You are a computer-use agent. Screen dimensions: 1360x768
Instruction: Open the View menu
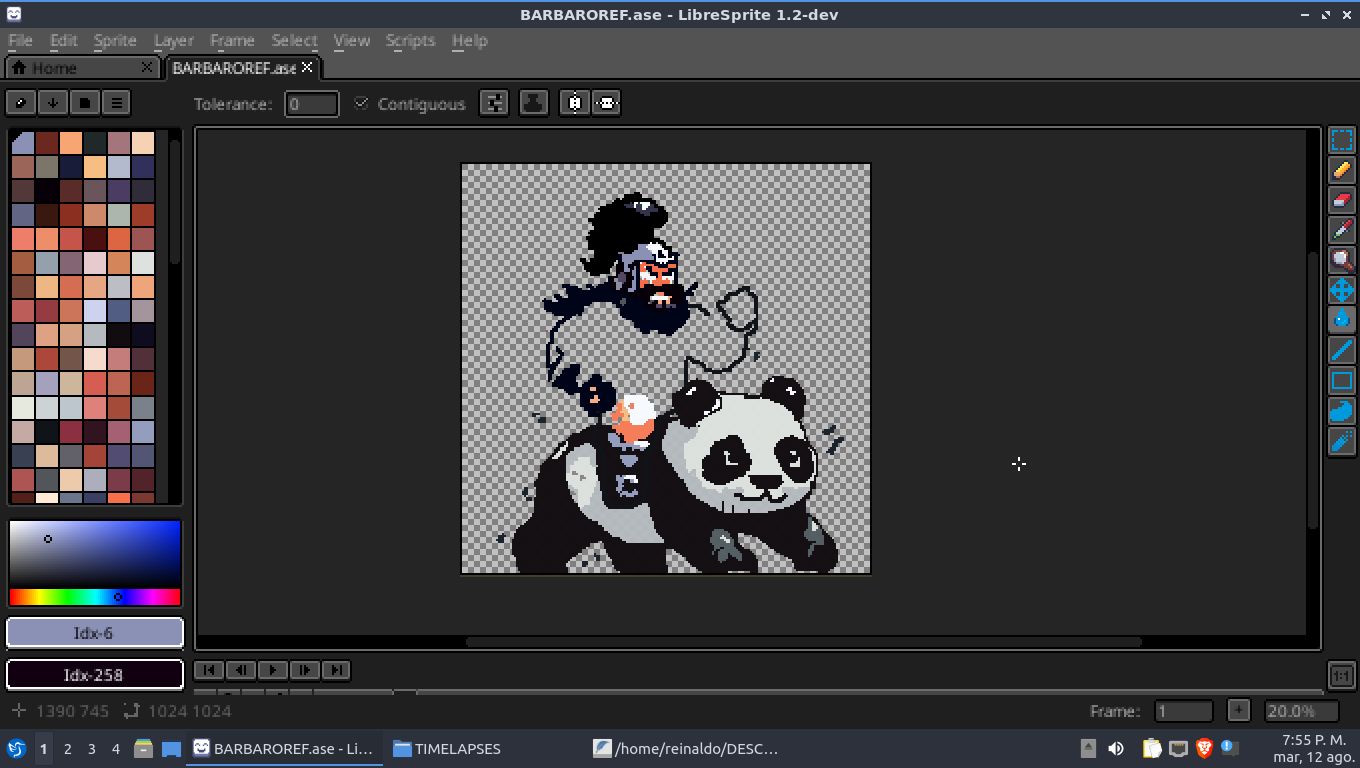pyautogui.click(x=351, y=40)
